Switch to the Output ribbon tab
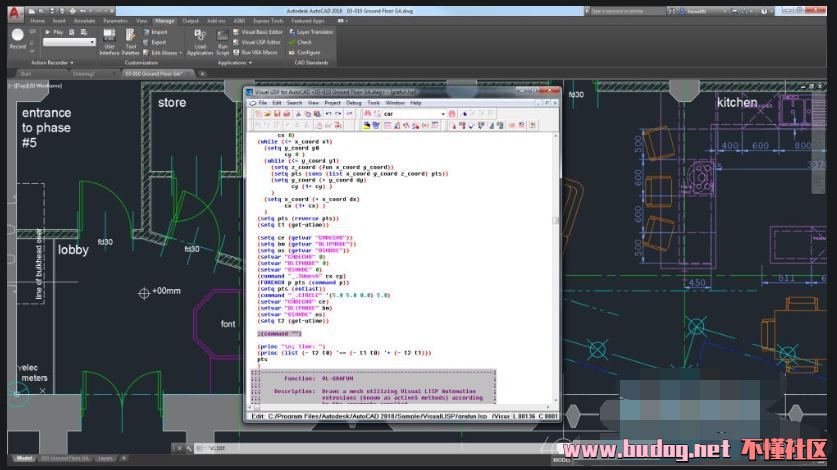Screen dimensions: 837x470 click(x=189, y=20)
